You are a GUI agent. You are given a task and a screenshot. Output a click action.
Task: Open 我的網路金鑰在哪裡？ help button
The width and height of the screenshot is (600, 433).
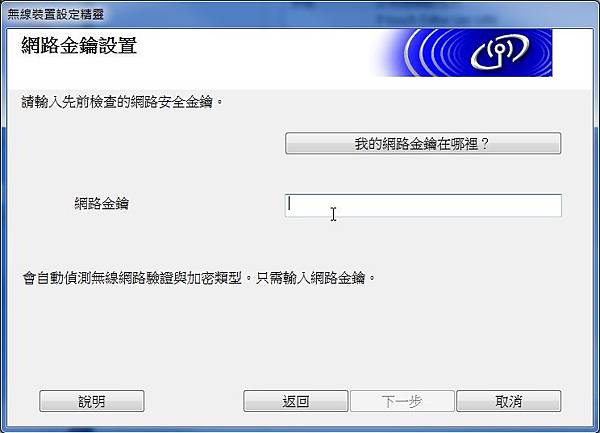coord(423,143)
